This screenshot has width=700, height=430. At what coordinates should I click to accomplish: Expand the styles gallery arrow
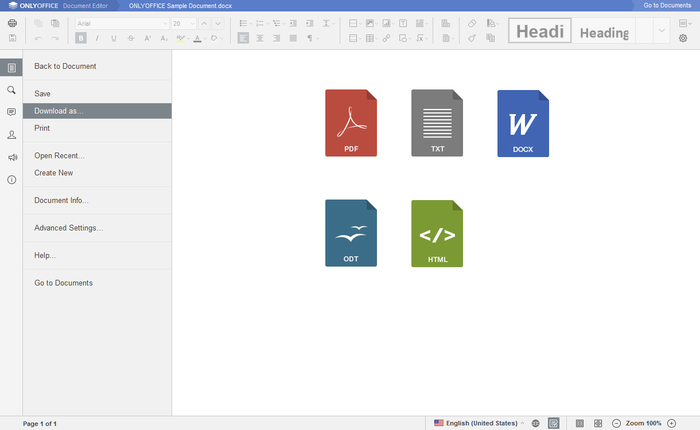pyautogui.click(x=662, y=31)
